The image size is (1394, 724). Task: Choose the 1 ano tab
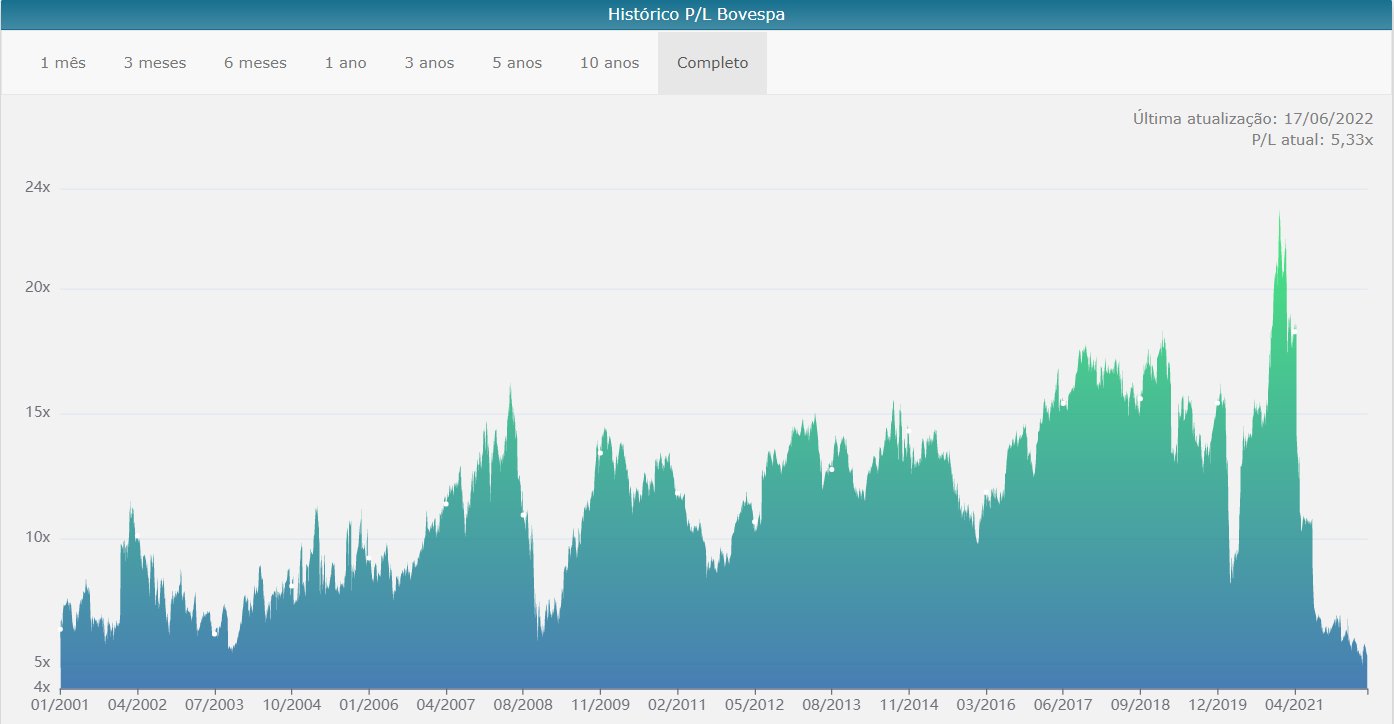(346, 63)
